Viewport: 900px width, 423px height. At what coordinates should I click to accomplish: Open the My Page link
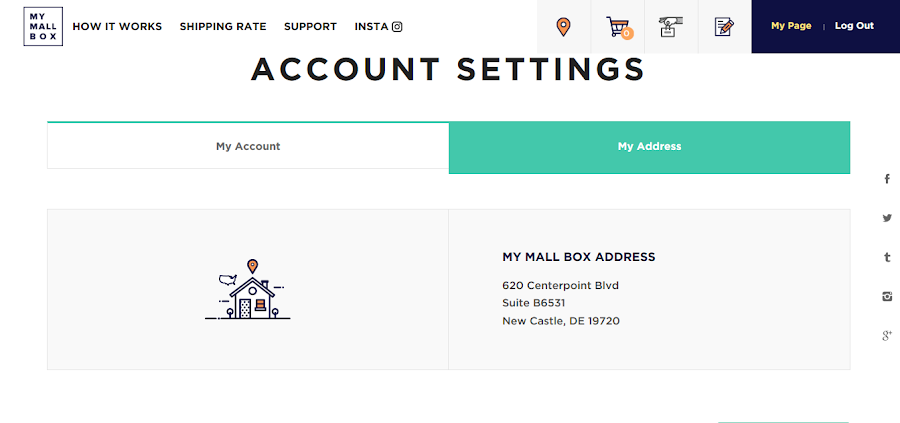(791, 26)
